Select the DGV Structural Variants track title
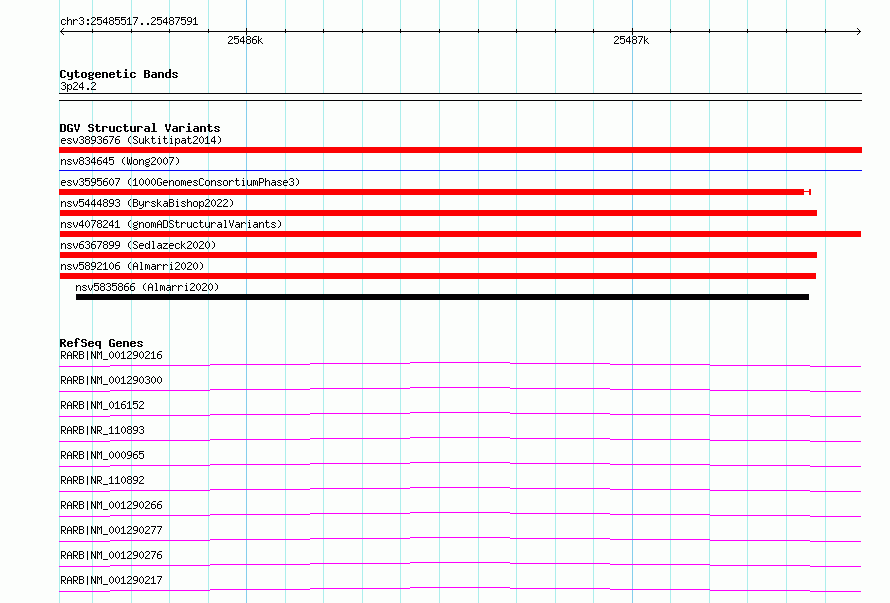Viewport: 890px width, 603px height. [x=140, y=128]
